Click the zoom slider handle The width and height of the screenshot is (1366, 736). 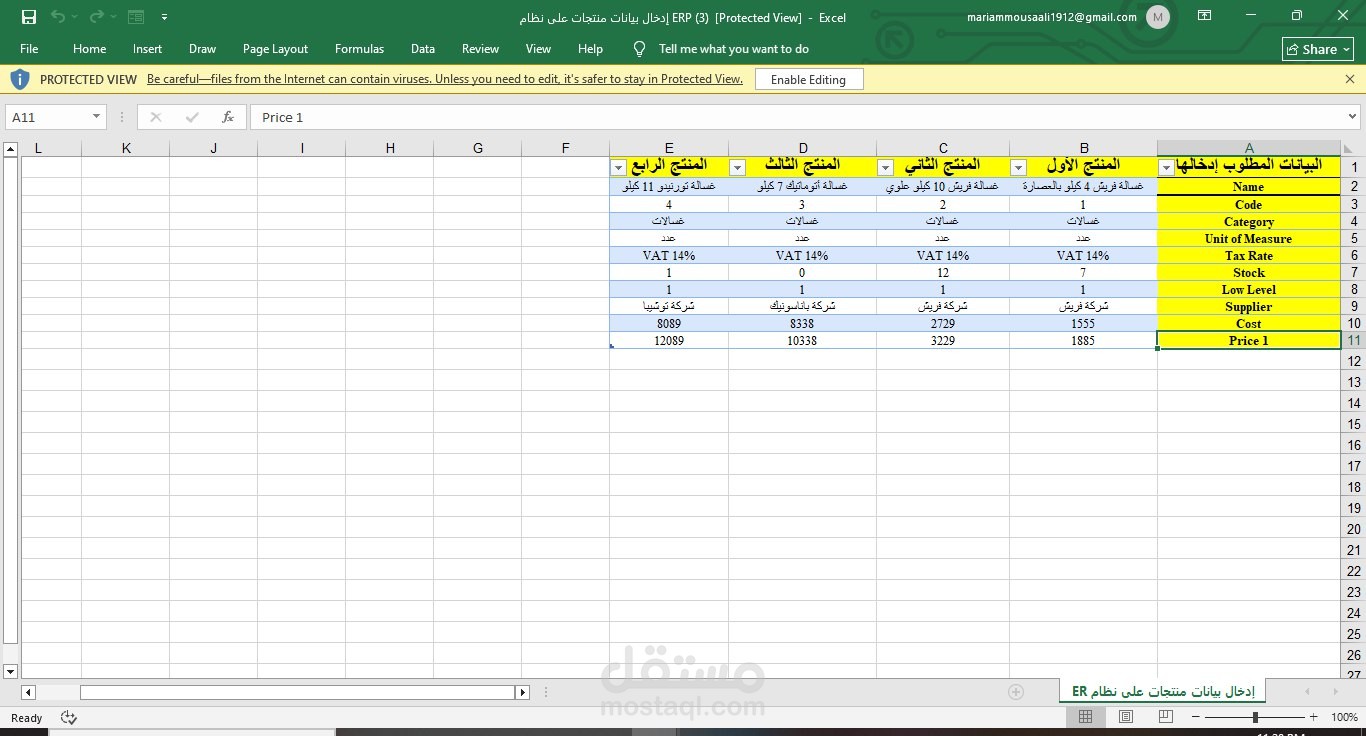point(1255,717)
